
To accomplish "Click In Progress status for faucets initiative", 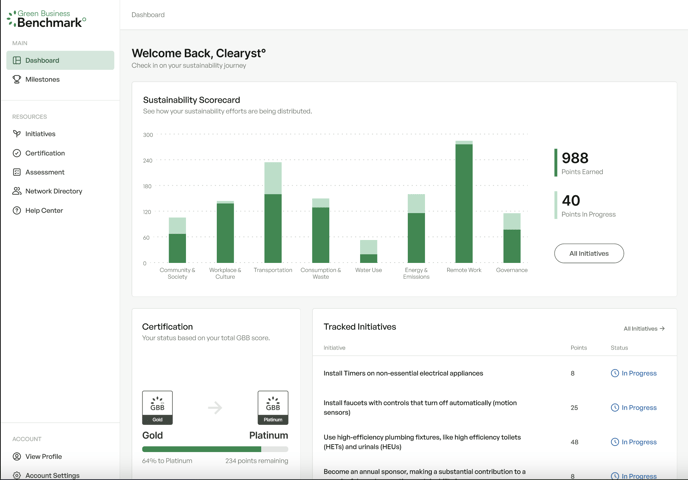I will point(634,408).
